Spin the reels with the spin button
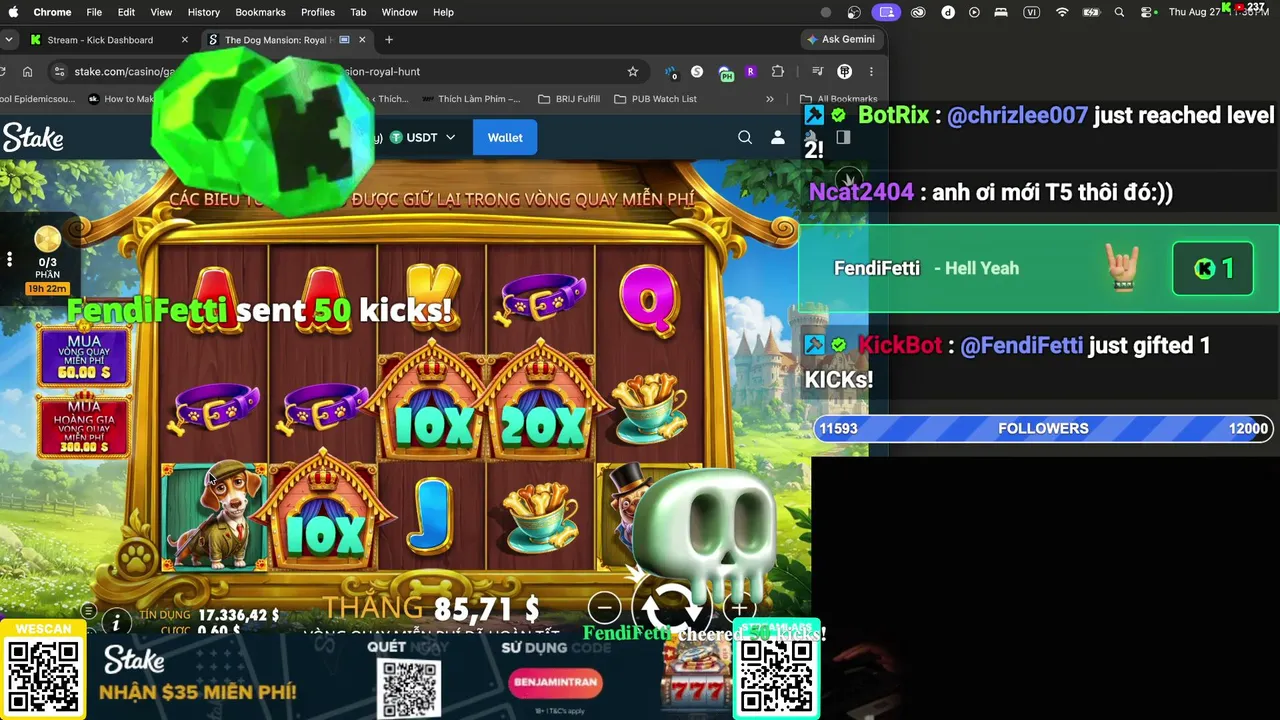Viewport: 1280px width, 720px height. [x=672, y=607]
